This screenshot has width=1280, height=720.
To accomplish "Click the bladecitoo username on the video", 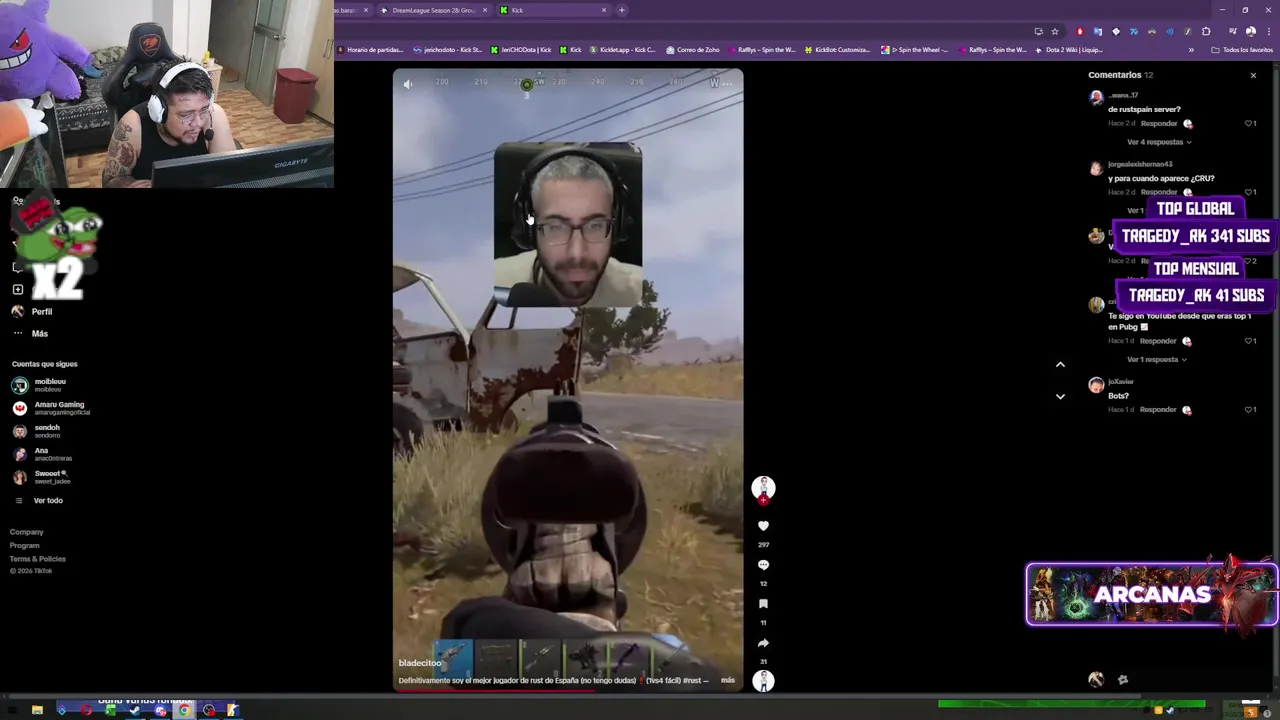I will tap(420, 663).
